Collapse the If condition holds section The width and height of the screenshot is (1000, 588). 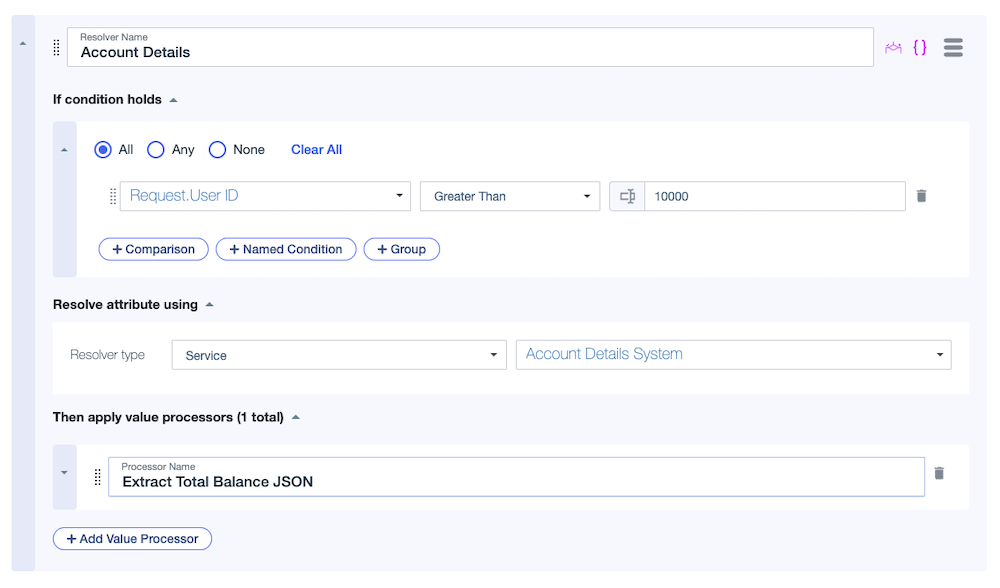point(174,99)
